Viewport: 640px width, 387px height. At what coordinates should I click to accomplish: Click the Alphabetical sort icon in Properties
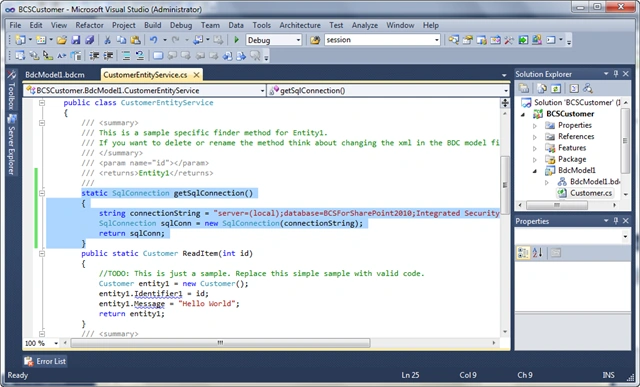(538, 253)
